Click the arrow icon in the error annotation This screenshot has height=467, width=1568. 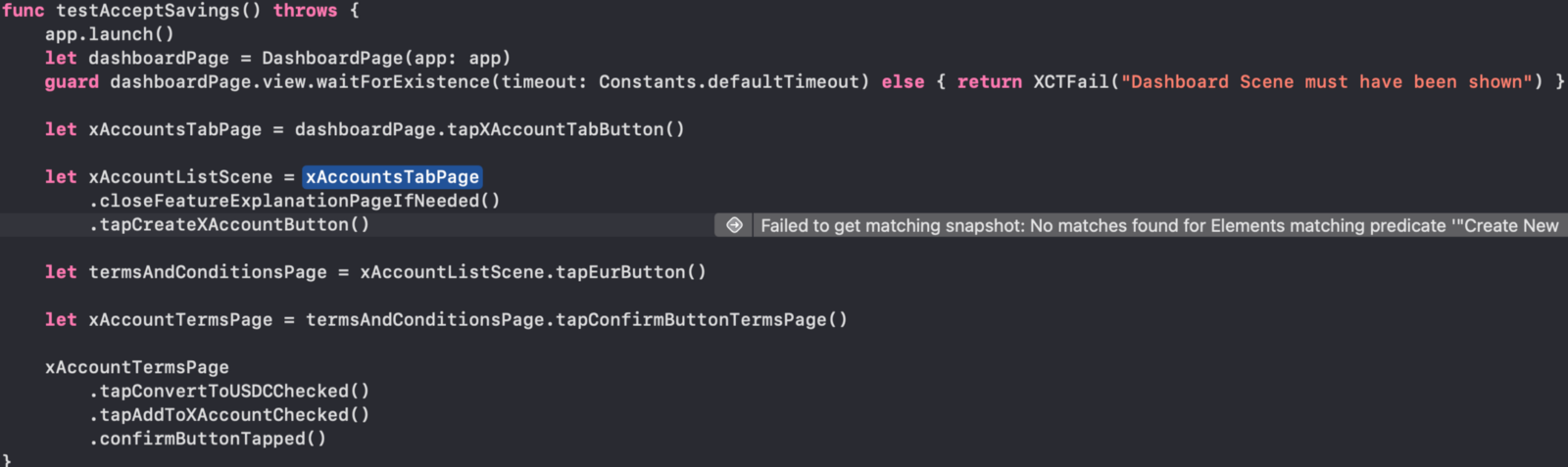734,225
